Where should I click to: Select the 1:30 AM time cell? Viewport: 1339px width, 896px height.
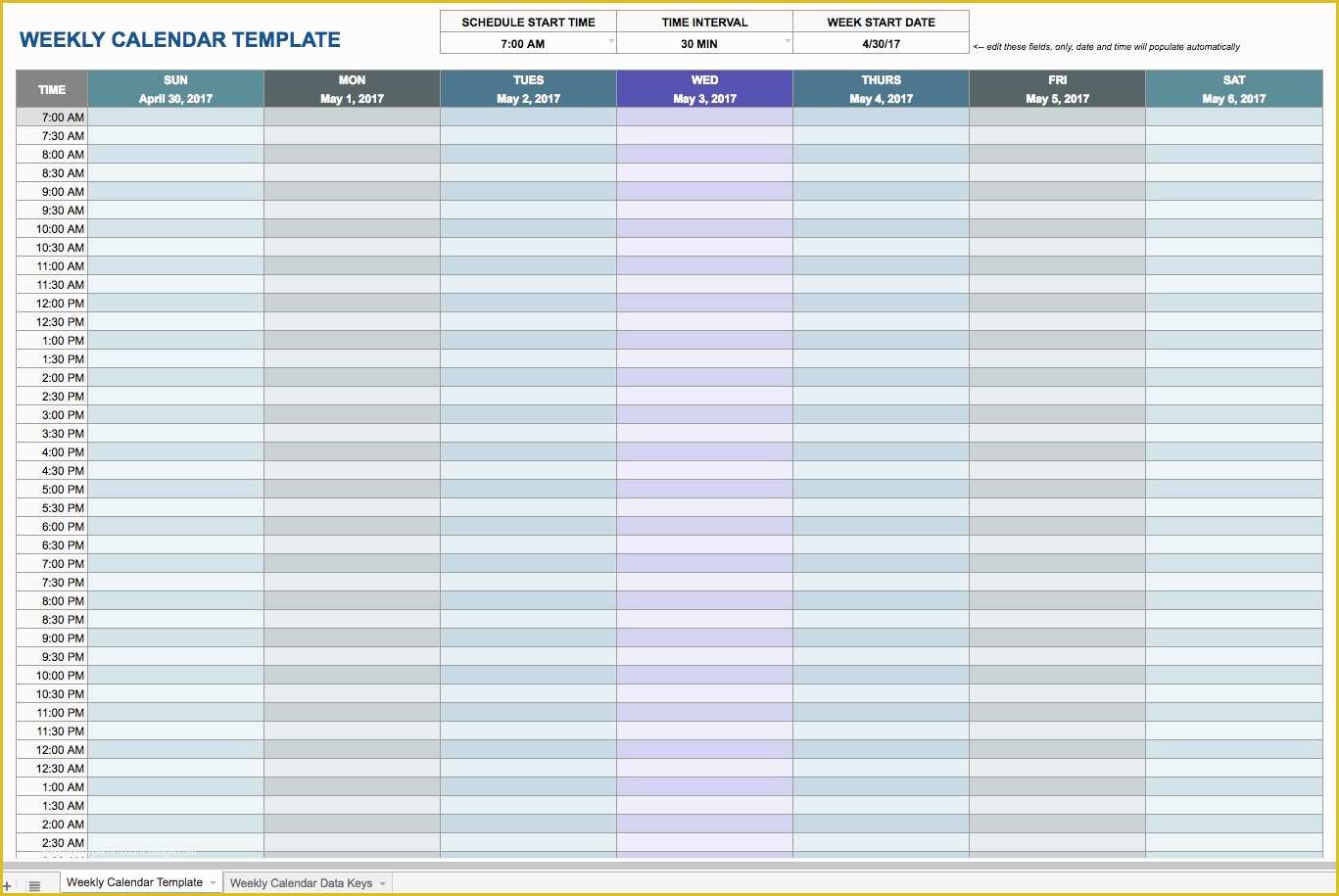click(52, 806)
